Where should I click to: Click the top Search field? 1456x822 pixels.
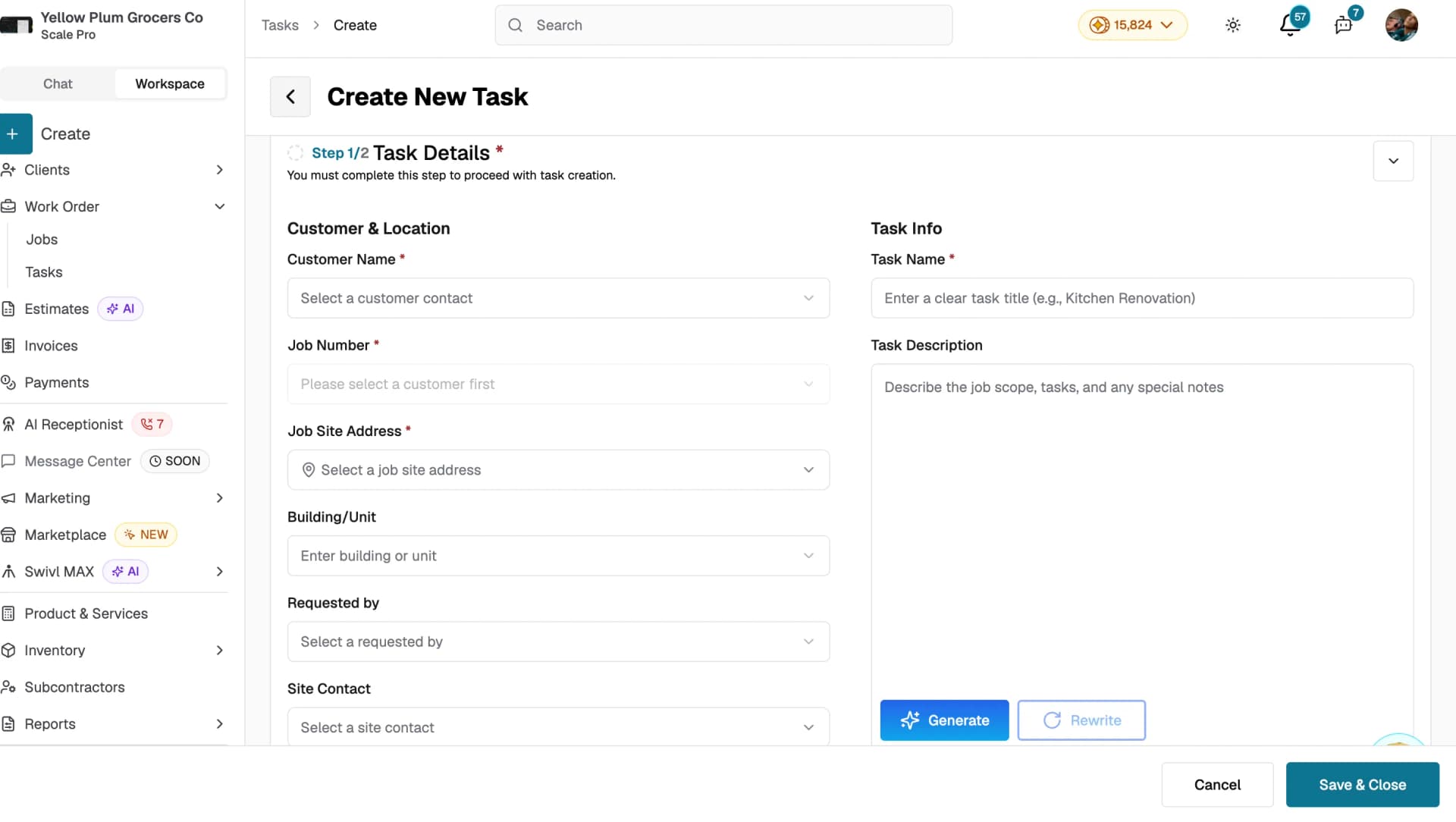pos(723,25)
